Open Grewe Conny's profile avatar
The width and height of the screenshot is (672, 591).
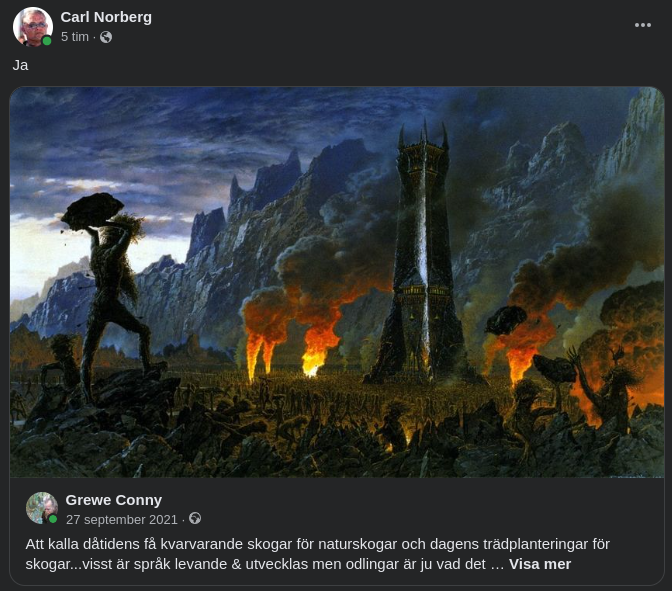pos(42,508)
